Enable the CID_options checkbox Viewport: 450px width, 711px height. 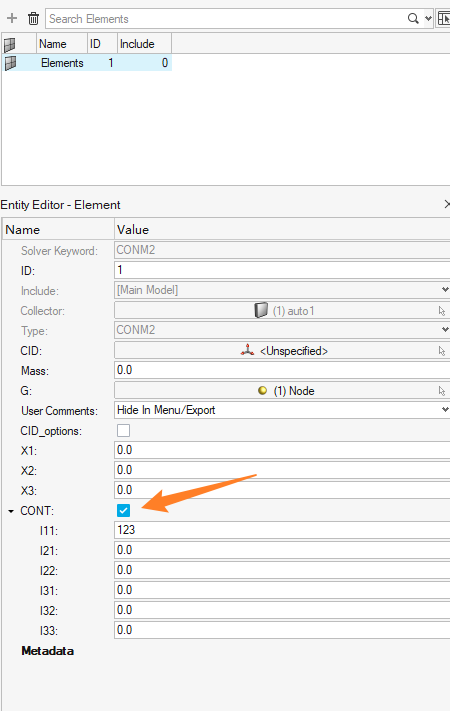click(123, 430)
